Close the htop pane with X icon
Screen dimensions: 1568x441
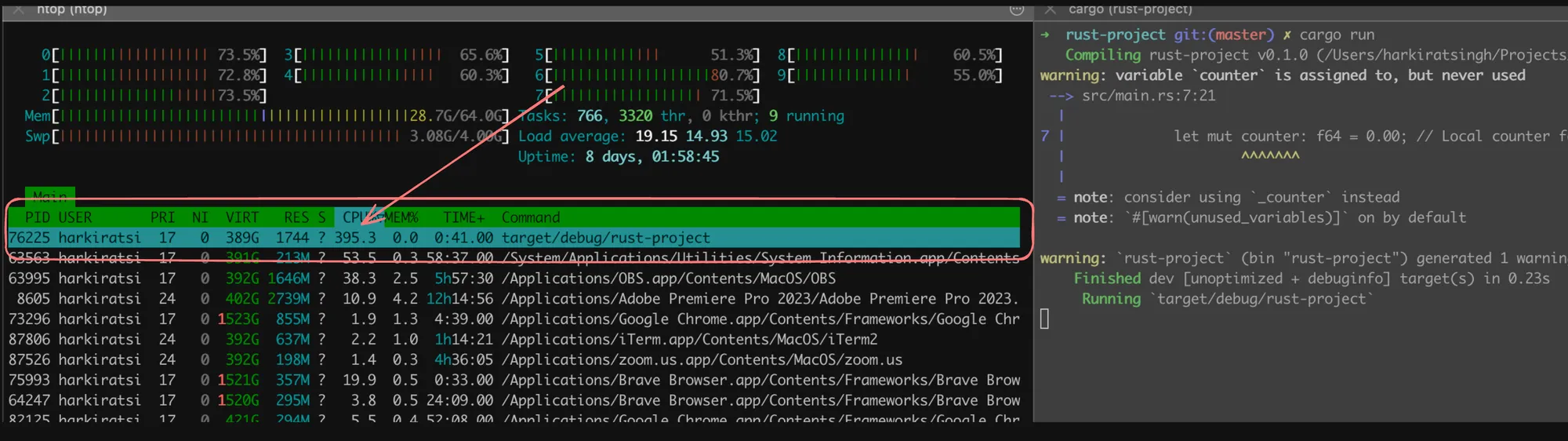pyautogui.click(x=19, y=9)
